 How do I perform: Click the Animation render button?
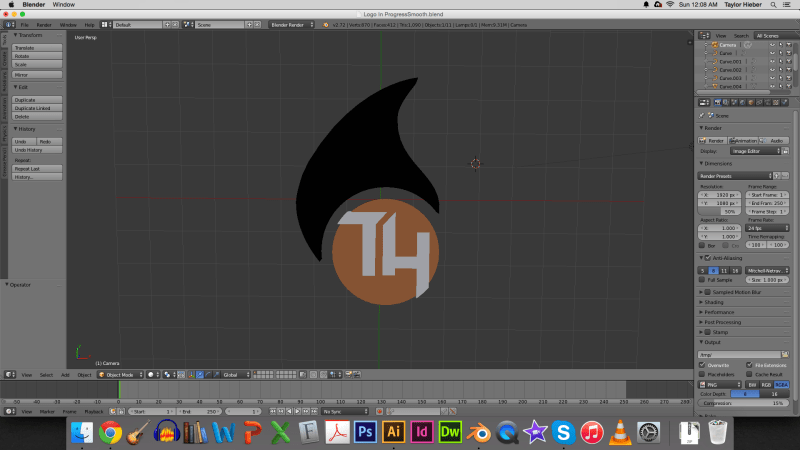pyautogui.click(x=743, y=141)
